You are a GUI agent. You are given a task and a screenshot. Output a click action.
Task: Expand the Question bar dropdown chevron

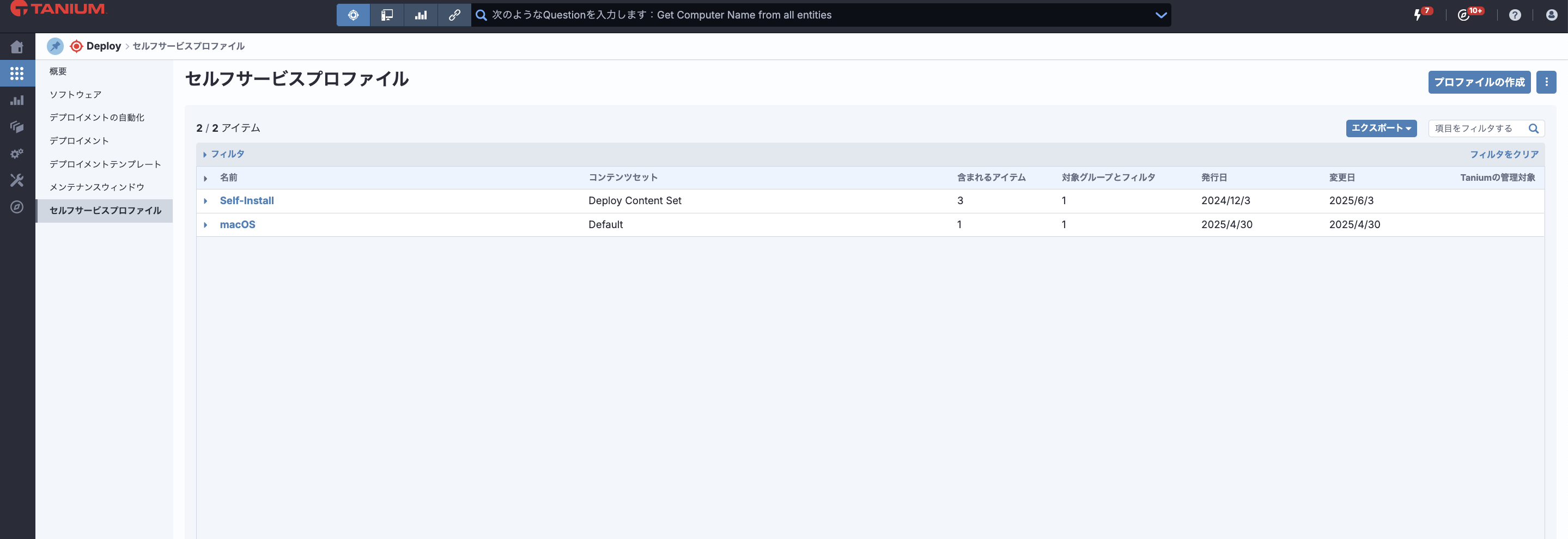(1160, 15)
